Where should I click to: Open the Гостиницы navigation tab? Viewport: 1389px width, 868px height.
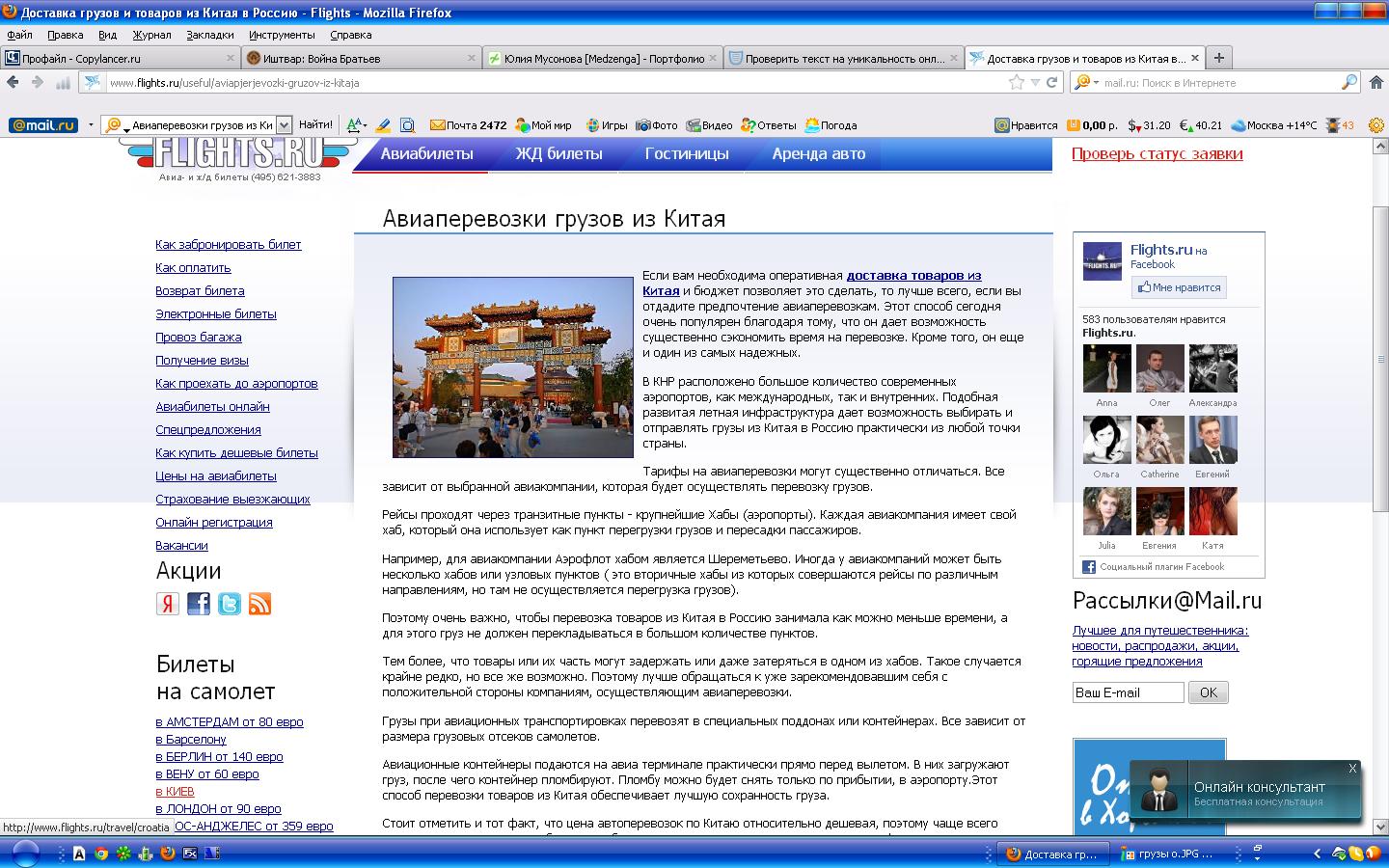(687, 154)
